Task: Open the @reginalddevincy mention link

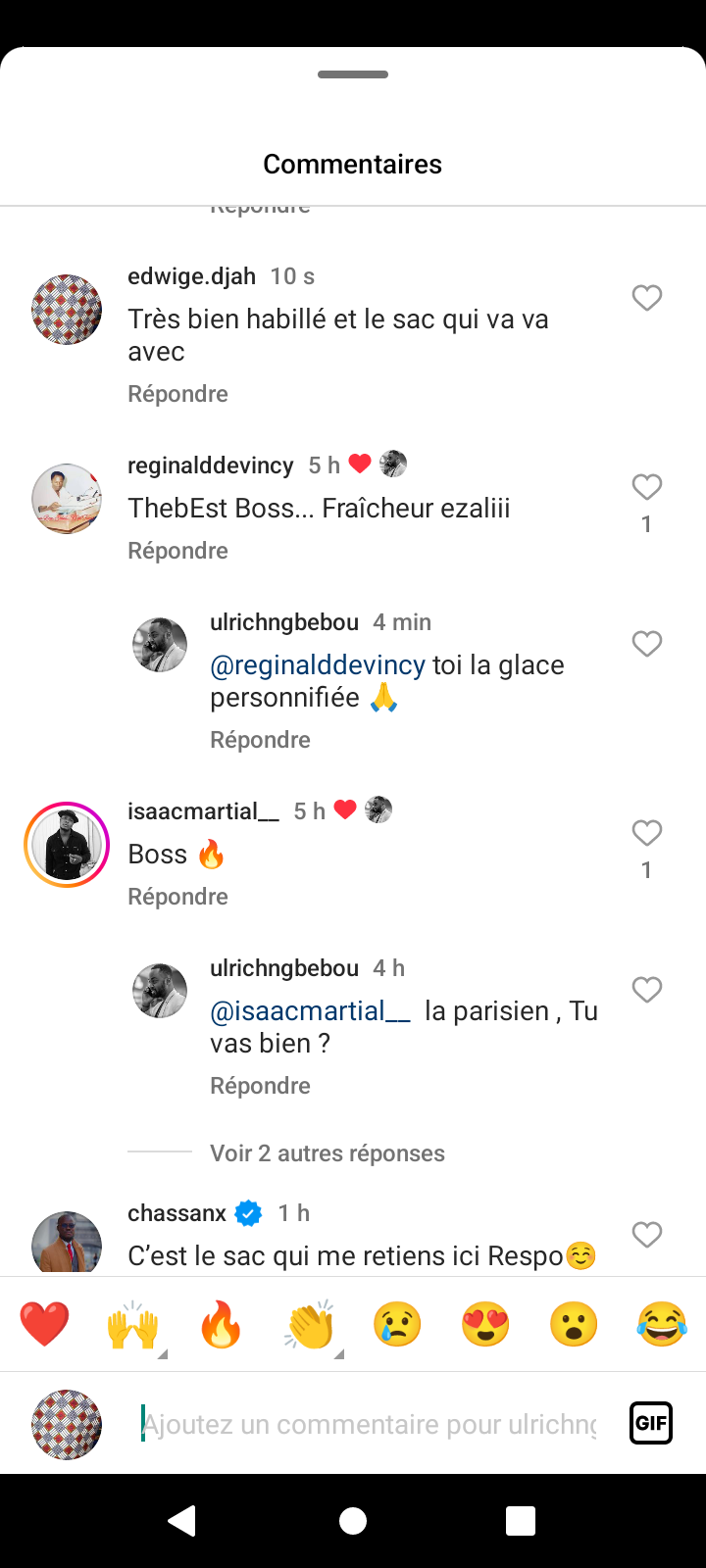Action: point(318,665)
